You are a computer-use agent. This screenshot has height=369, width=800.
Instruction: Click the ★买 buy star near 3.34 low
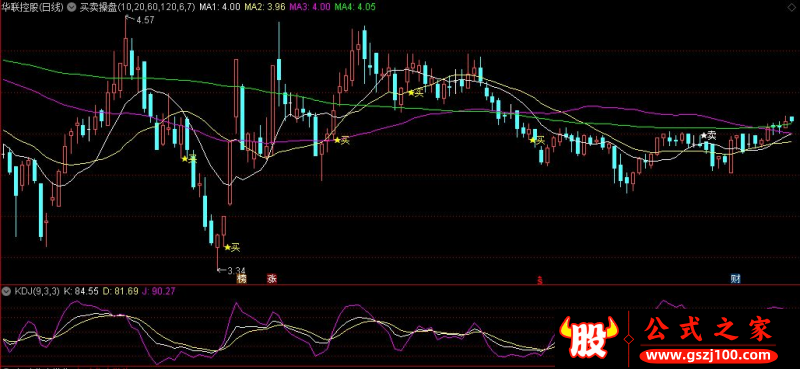click(232, 248)
